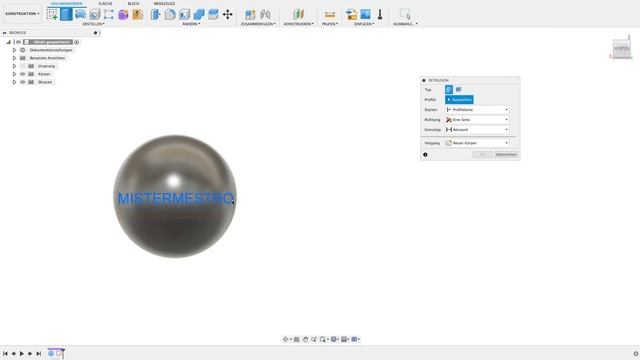Select the Fillet tool icon
This screenshot has width=640, height=360.
tap(170, 14)
